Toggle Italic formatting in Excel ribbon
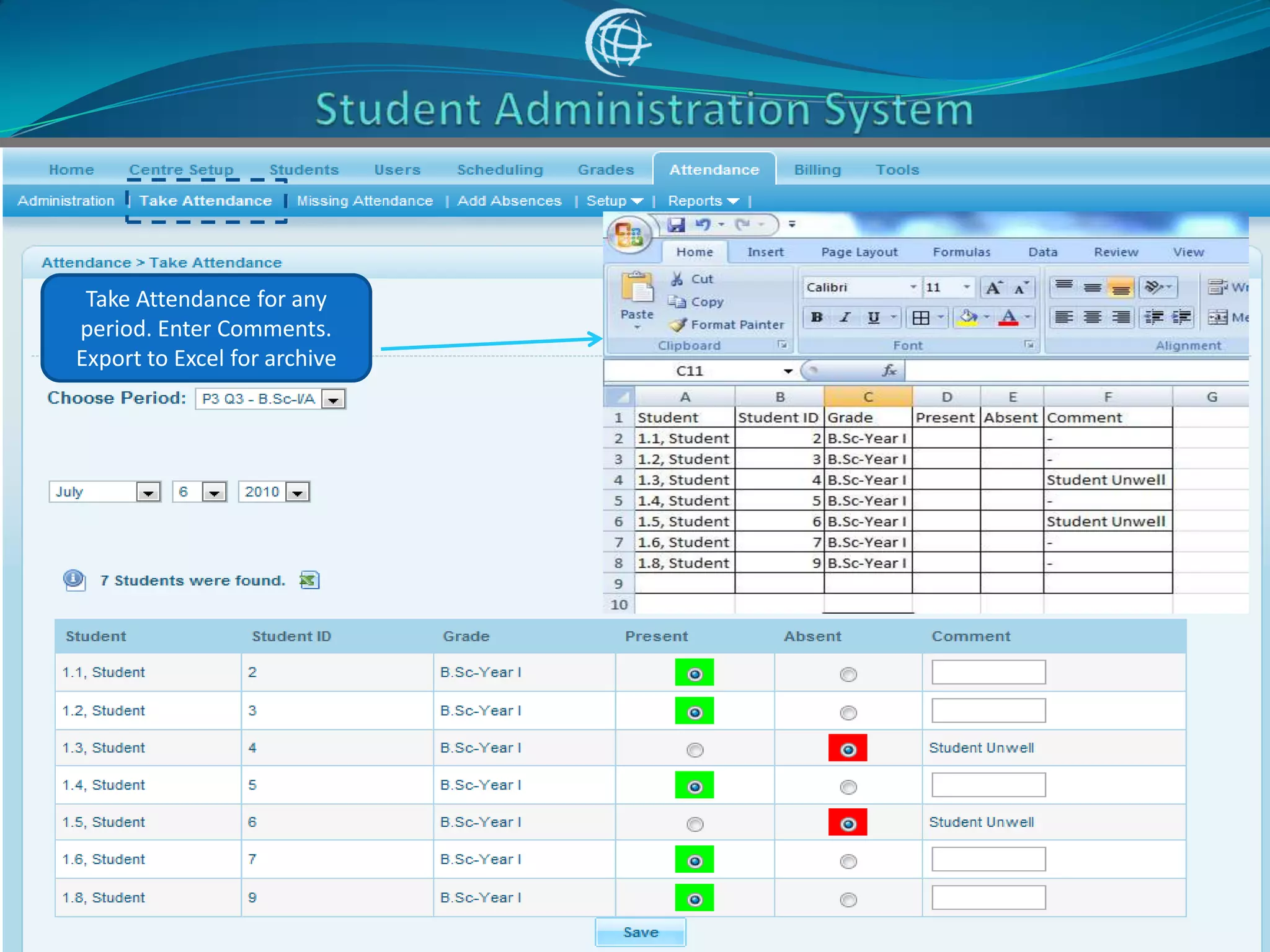 [845, 317]
